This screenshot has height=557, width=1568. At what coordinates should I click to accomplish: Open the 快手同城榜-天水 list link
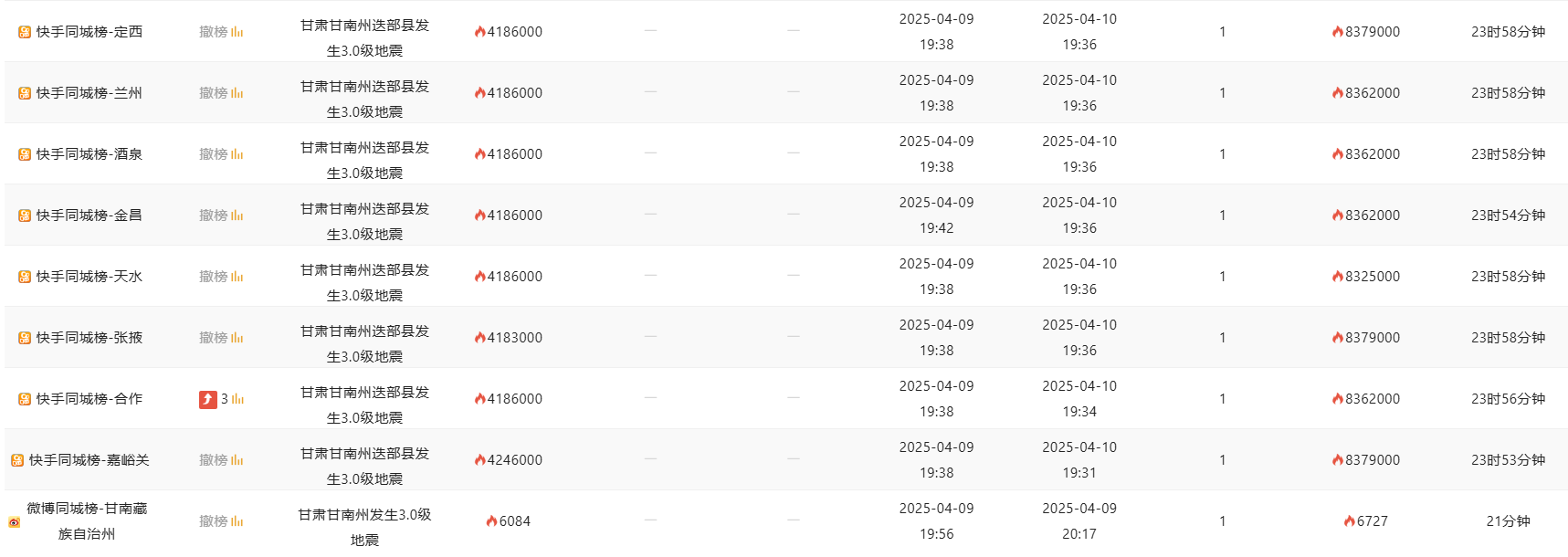click(89, 277)
